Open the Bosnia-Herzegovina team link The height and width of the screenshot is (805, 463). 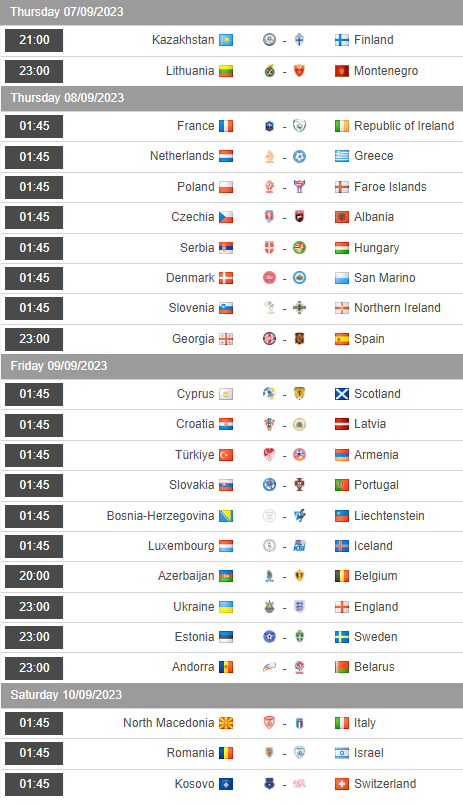[160, 515]
